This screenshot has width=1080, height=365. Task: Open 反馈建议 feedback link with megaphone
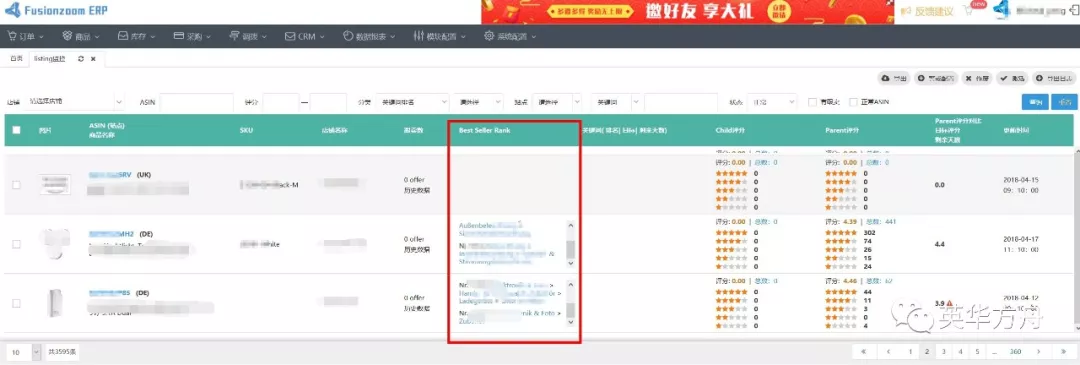(926, 12)
